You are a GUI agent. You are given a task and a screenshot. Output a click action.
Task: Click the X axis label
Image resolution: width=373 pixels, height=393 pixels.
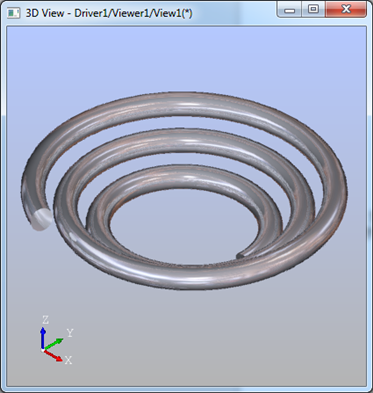click(x=68, y=360)
